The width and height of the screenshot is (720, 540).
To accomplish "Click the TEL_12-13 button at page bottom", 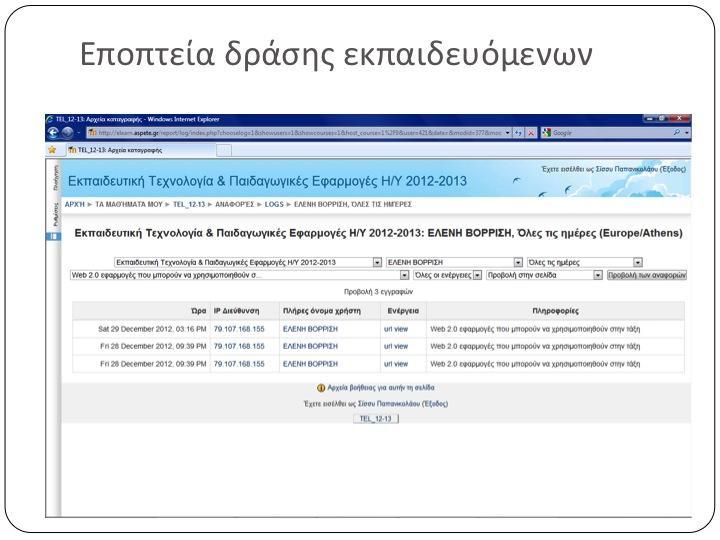I will (376, 419).
